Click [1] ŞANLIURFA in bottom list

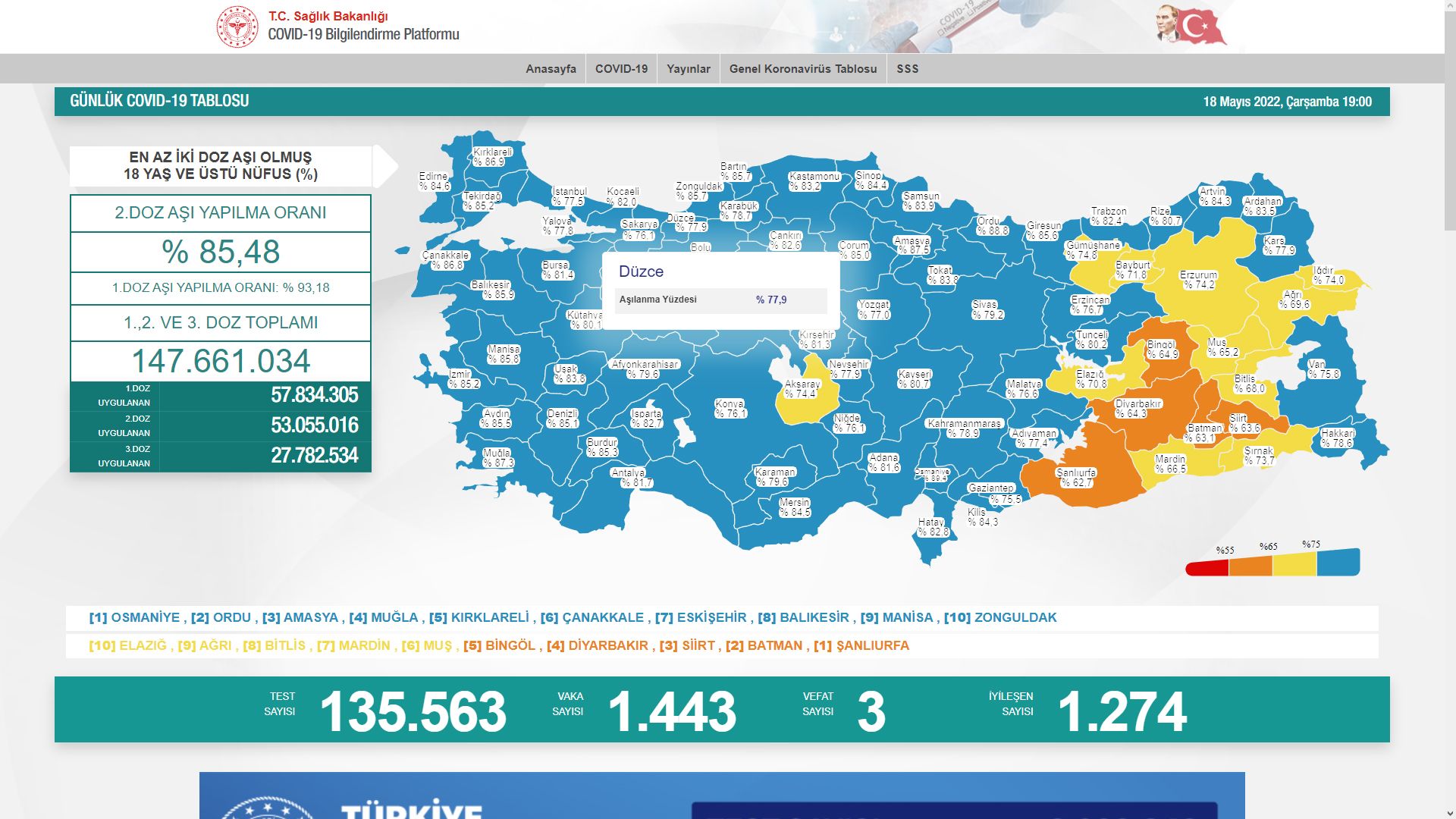point(861,646)
